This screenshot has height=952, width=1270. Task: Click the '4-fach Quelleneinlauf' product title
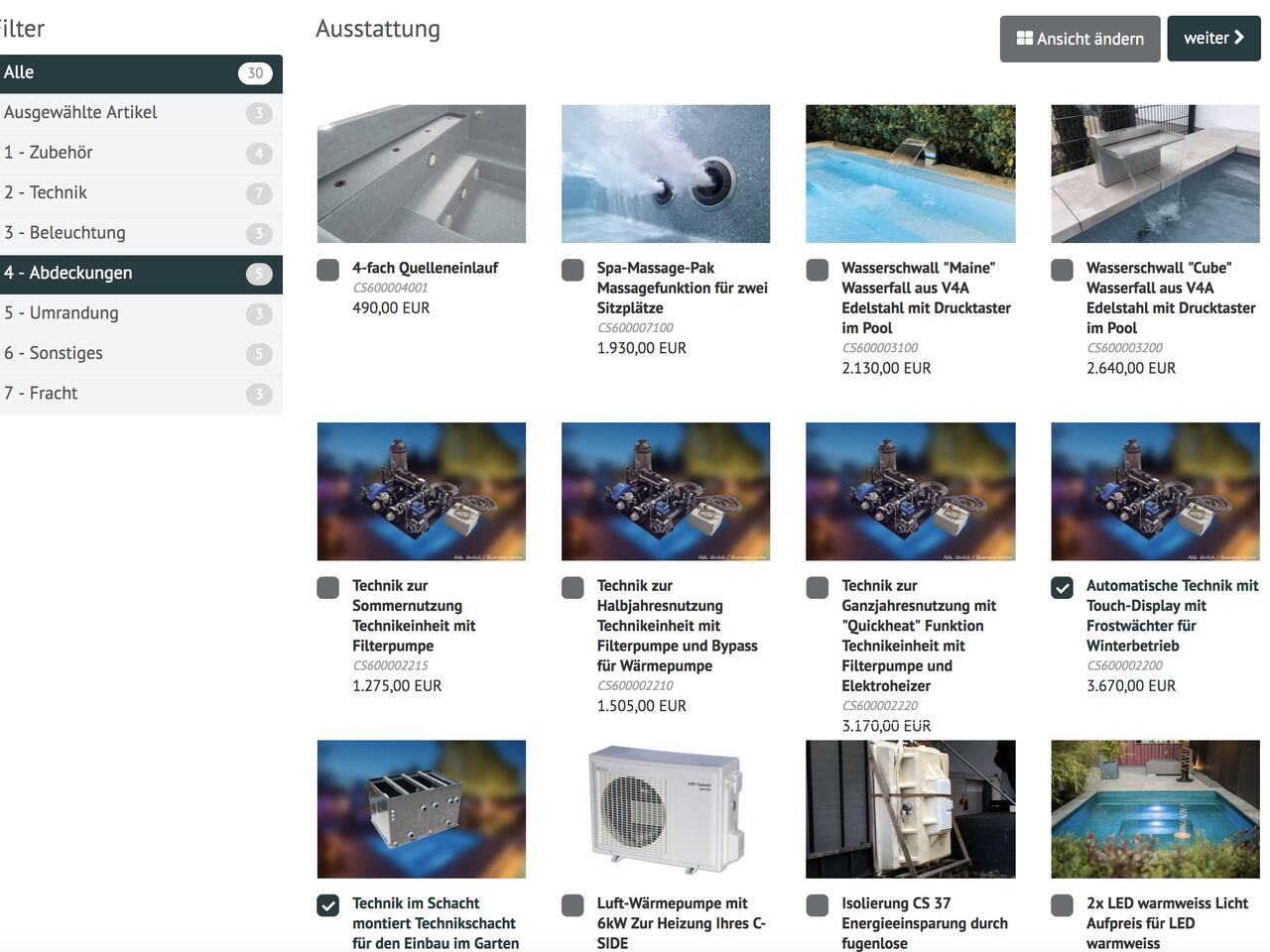(x=425, y=268)
